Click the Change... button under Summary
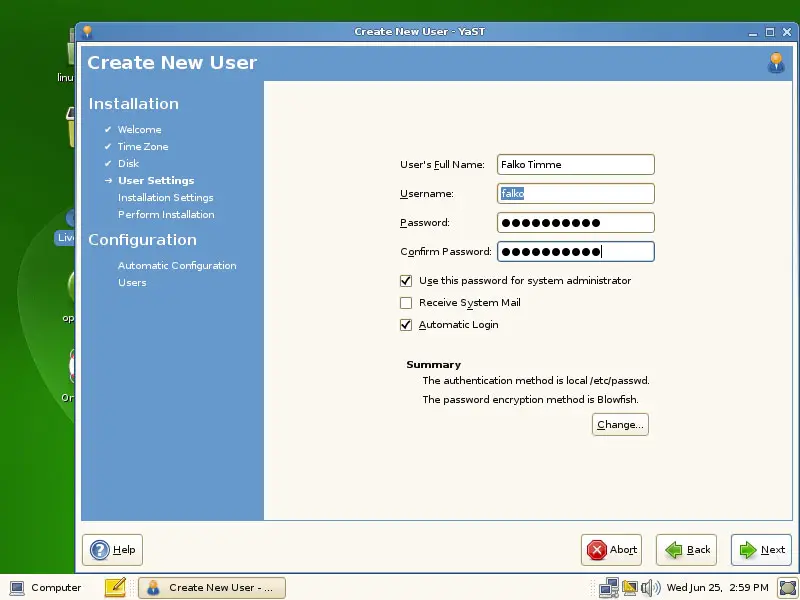 click(x=620, y=424)
